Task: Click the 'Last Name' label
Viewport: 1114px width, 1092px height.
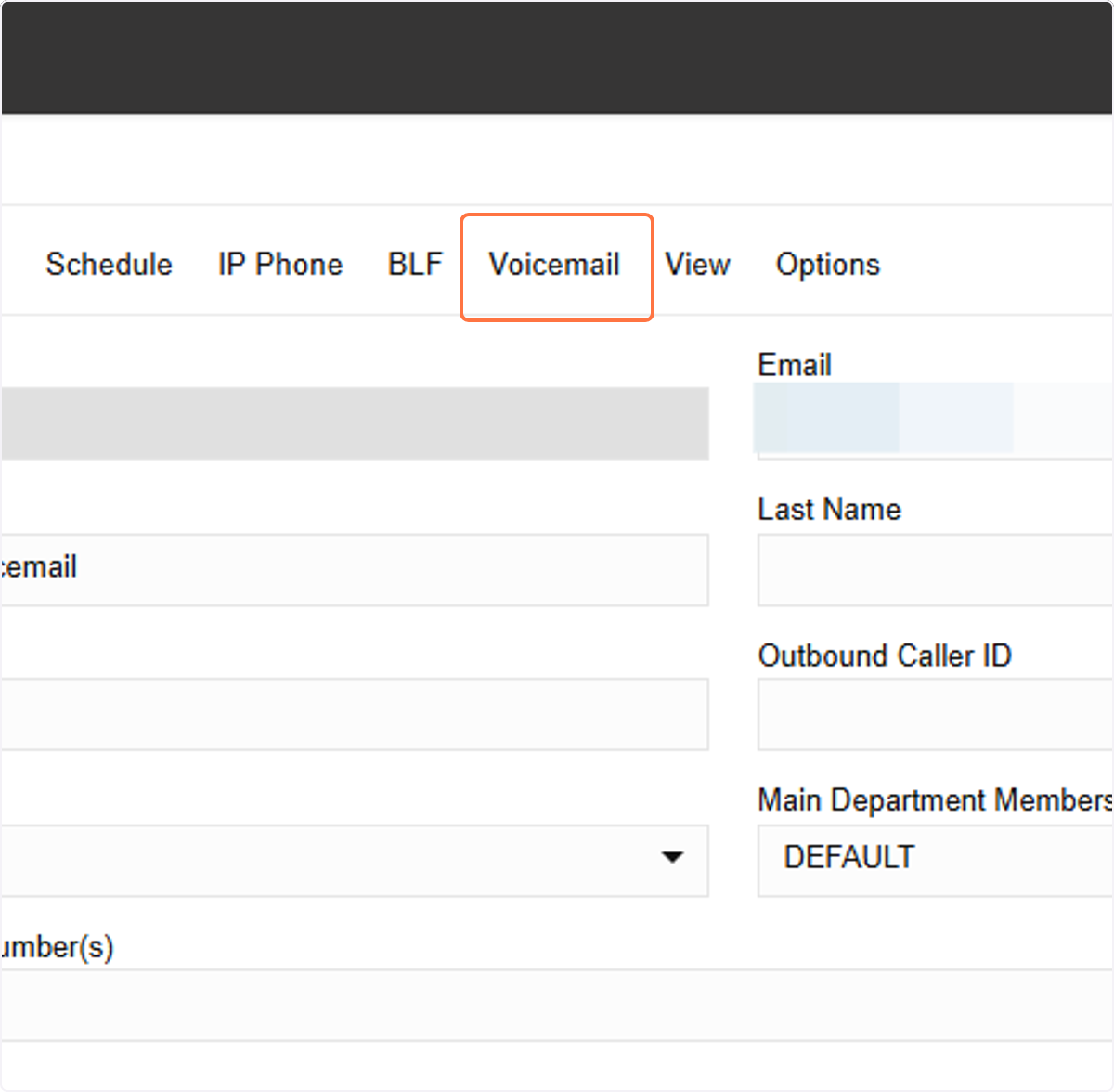Action: pyautogui.click(x=830, y=509)
